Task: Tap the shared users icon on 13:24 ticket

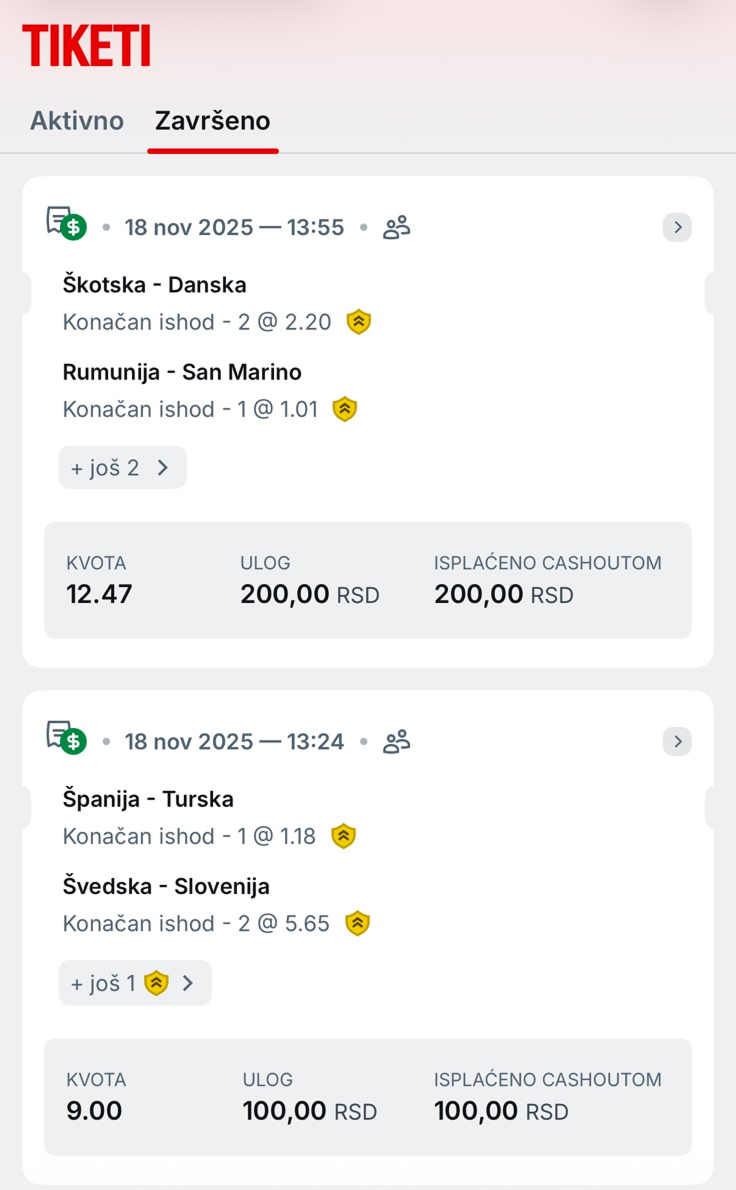Action: click(x=396, y=741)
